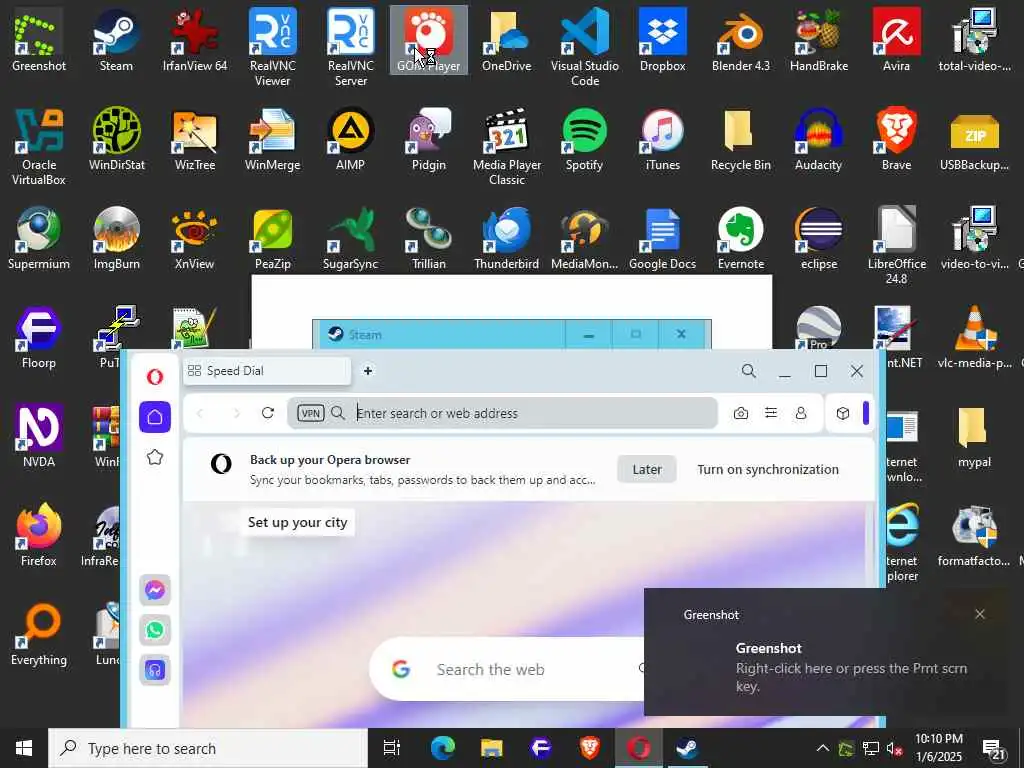Screen dimensions: 1024x768
Task: Click Later on the backup prompt
Action: point(647,470)
